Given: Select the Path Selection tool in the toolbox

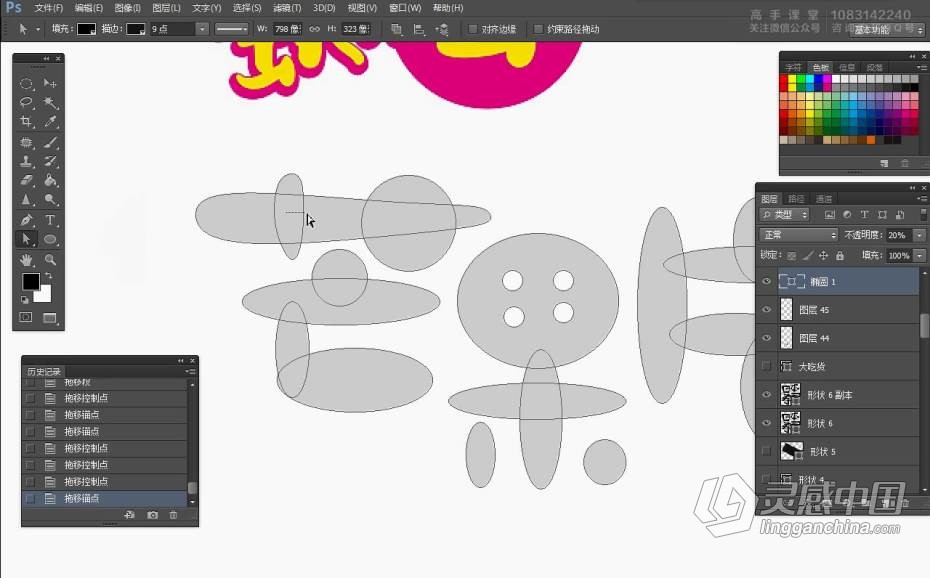Looking at the screenshot, I should pos(26,239).
